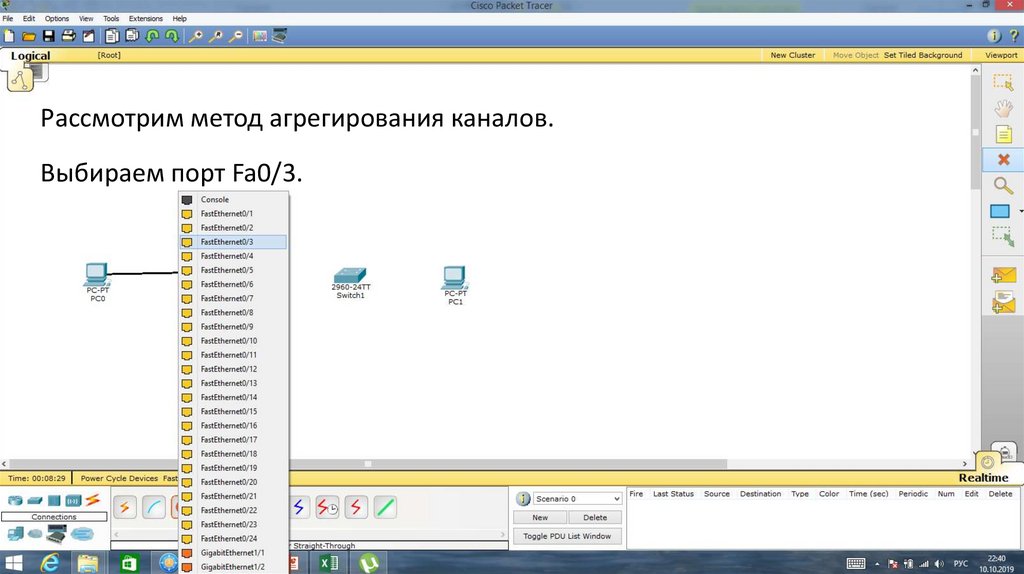Image resolution: width=1024 pixels, height=574 pixels.
Task: Click Power Cycle Devices
Action: [x=119, y=478]
